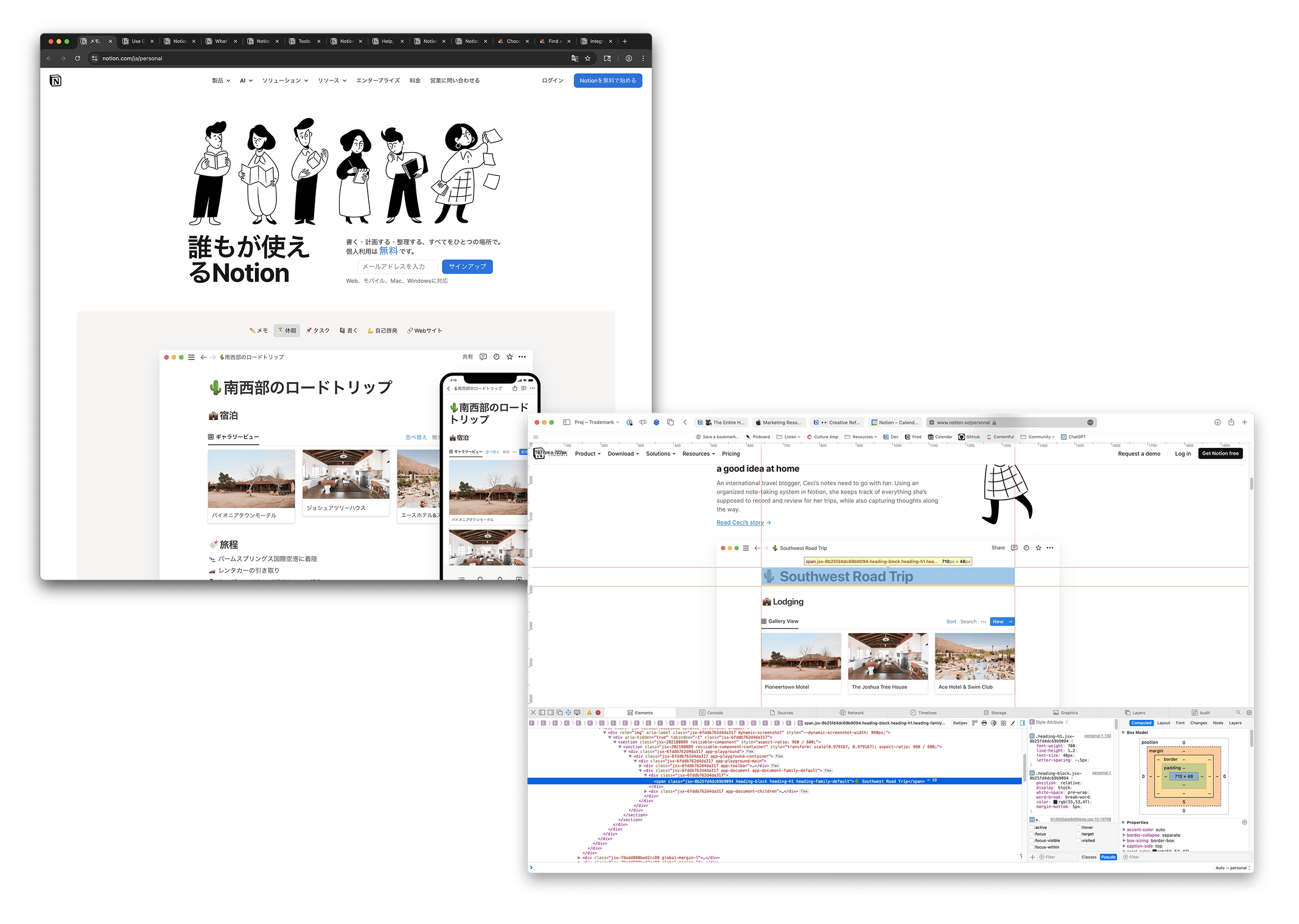The width and height of the screenshot is (1299, 924).
Task: Check the :visited pseudo-class checkbox
Action: pos(1078,842)
